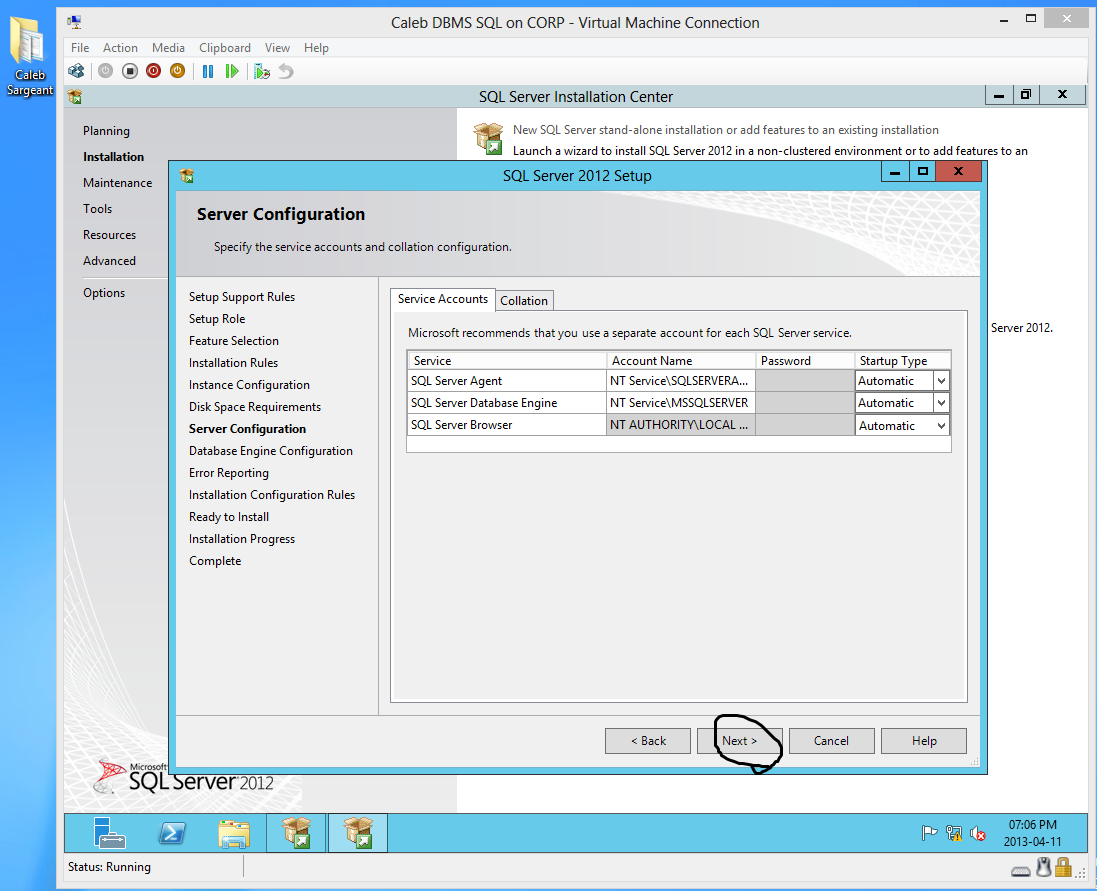Switch to the Collation tab
Viewport: 1097px width, 891px height.
point(524,301)
